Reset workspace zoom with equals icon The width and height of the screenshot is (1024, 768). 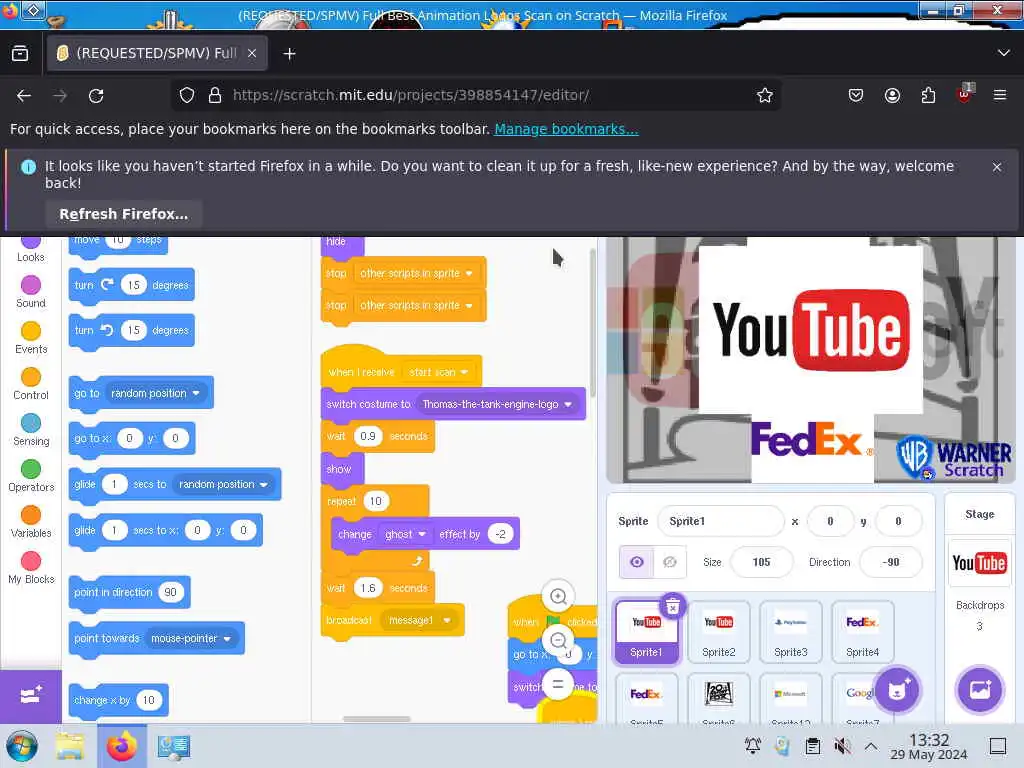click(x=558, y=684)
